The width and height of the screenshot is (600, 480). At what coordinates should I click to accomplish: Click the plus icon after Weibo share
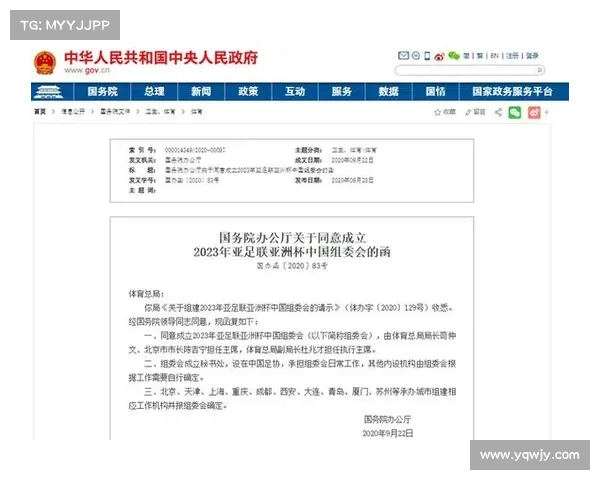pos(546,113)
